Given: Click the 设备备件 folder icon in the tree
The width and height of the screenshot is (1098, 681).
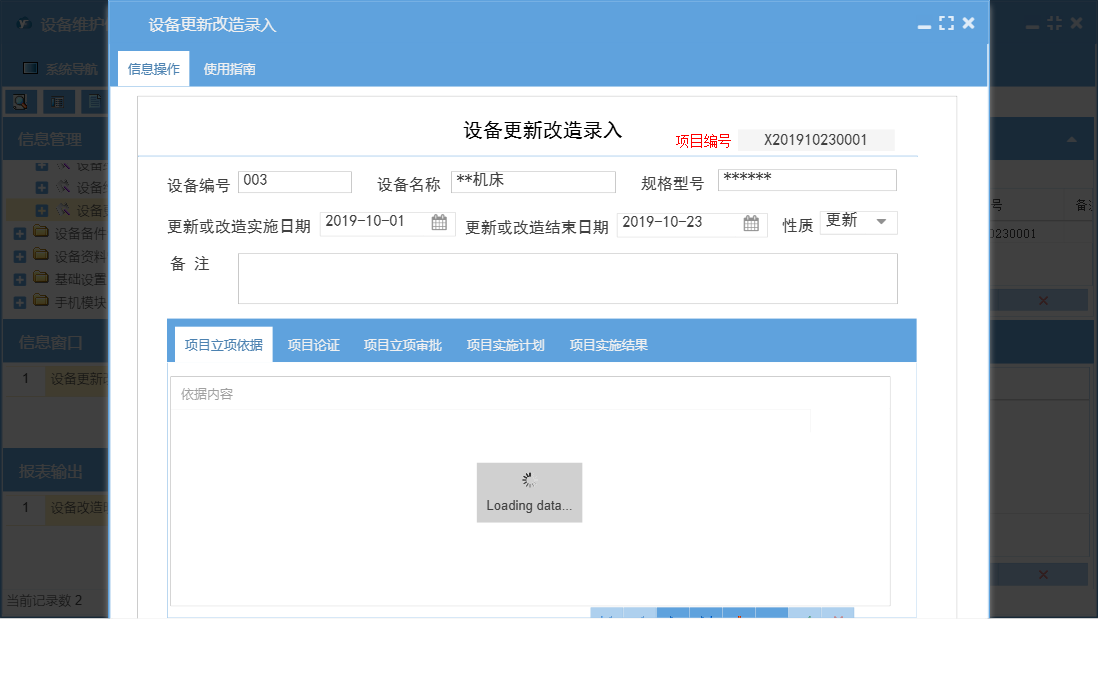Looking at the screenshot, I should 39,232.
